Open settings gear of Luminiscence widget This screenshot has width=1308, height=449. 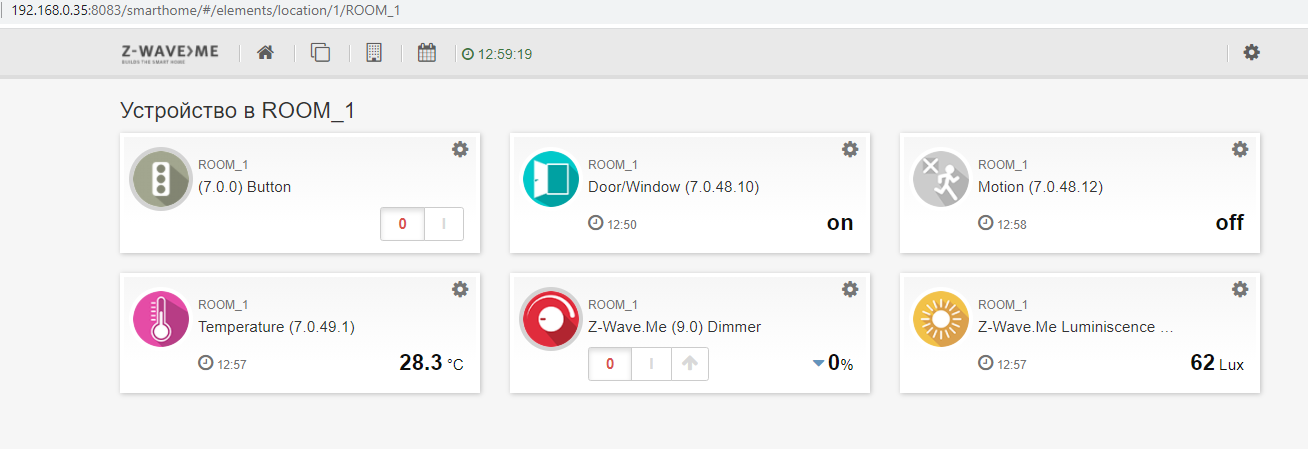pos(1240,289)
